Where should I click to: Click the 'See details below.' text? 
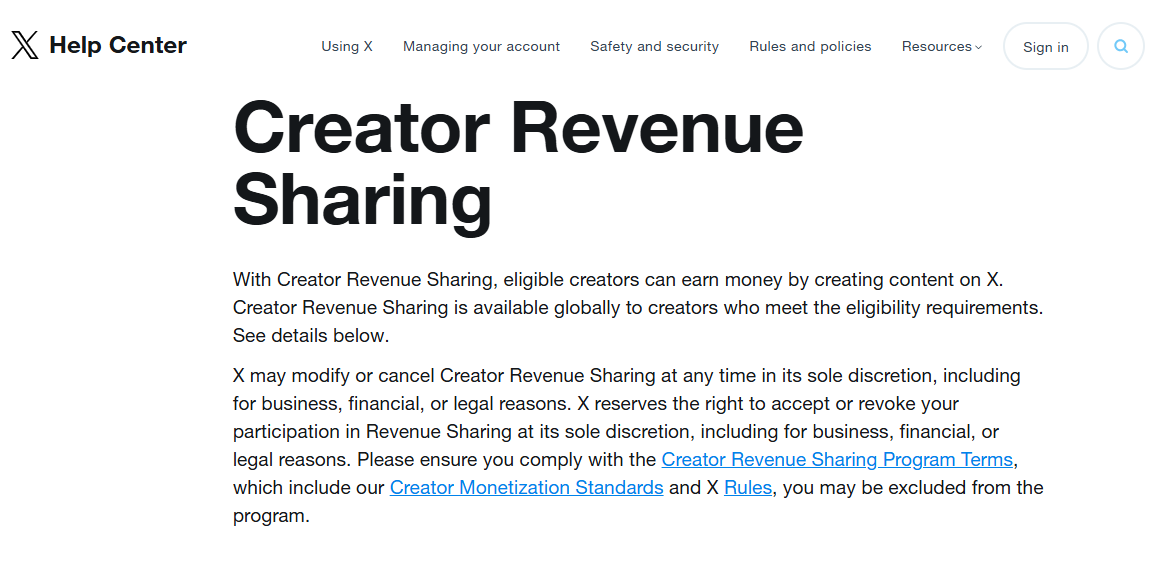[311, 336]
